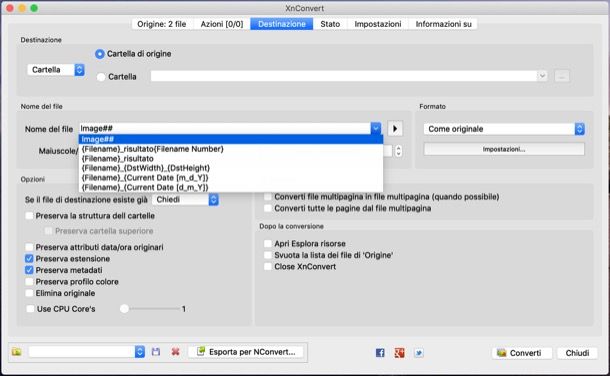Select the Cartella radio button
Image resolution: width=610 pixels, height=376 pixels.
(x=101, y=77)
